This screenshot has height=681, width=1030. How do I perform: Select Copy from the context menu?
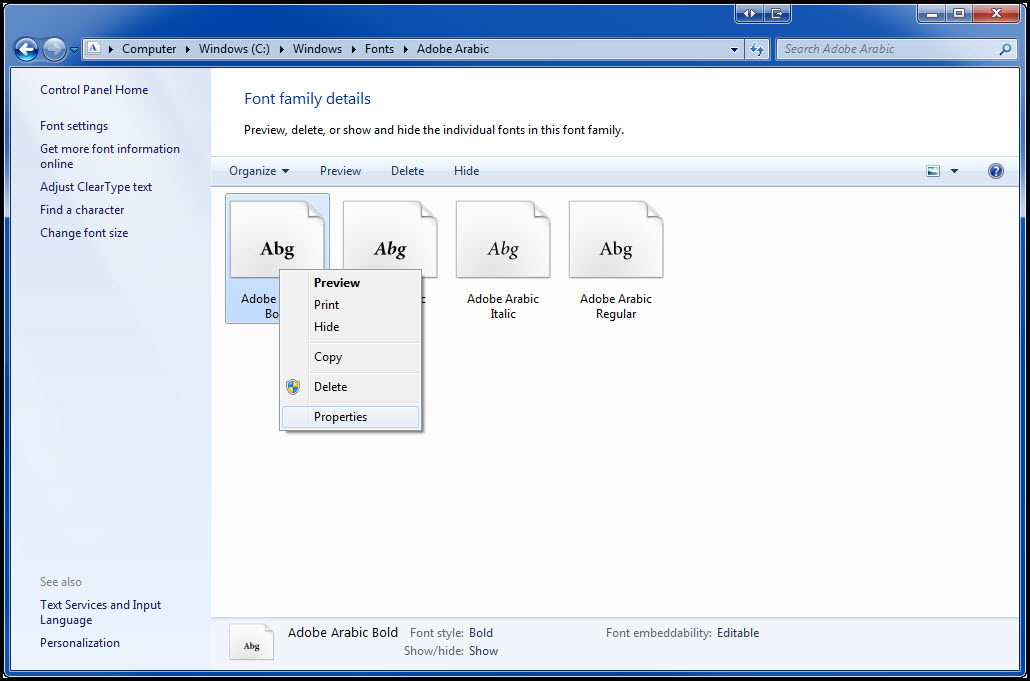328,357
